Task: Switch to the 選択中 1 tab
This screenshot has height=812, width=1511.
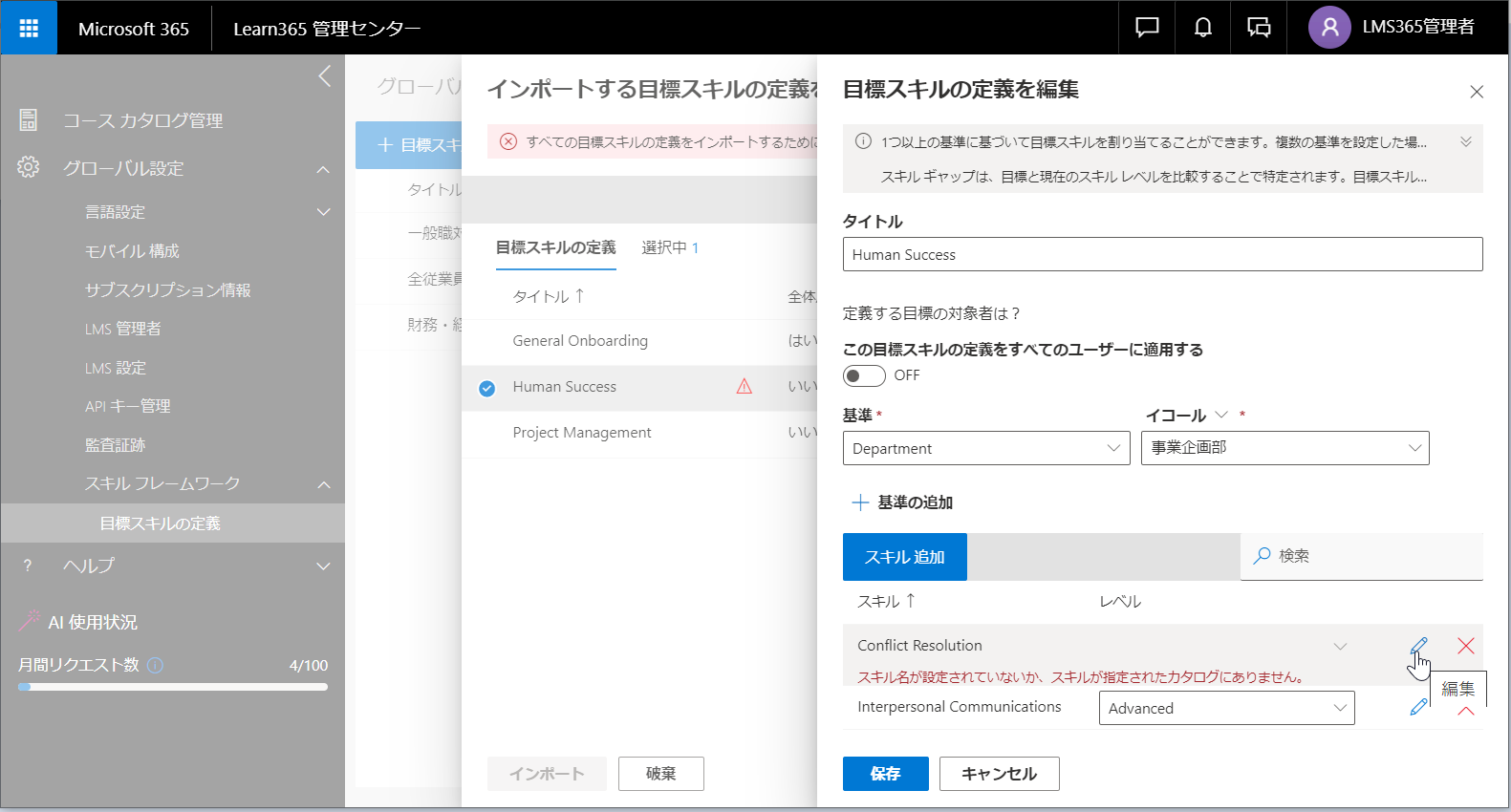Action: pos(670,247)
